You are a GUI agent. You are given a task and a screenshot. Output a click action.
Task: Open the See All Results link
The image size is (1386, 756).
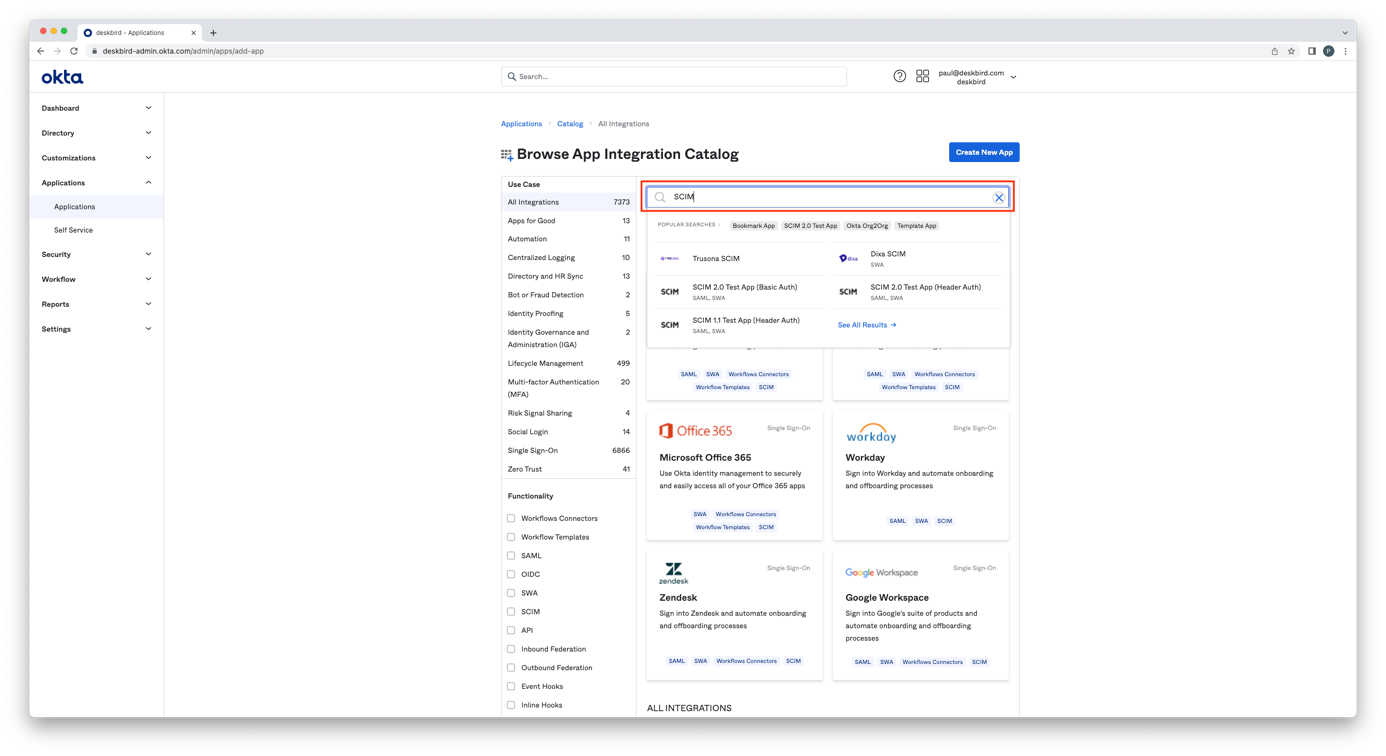pyautogui.click(x=866, y=325)
